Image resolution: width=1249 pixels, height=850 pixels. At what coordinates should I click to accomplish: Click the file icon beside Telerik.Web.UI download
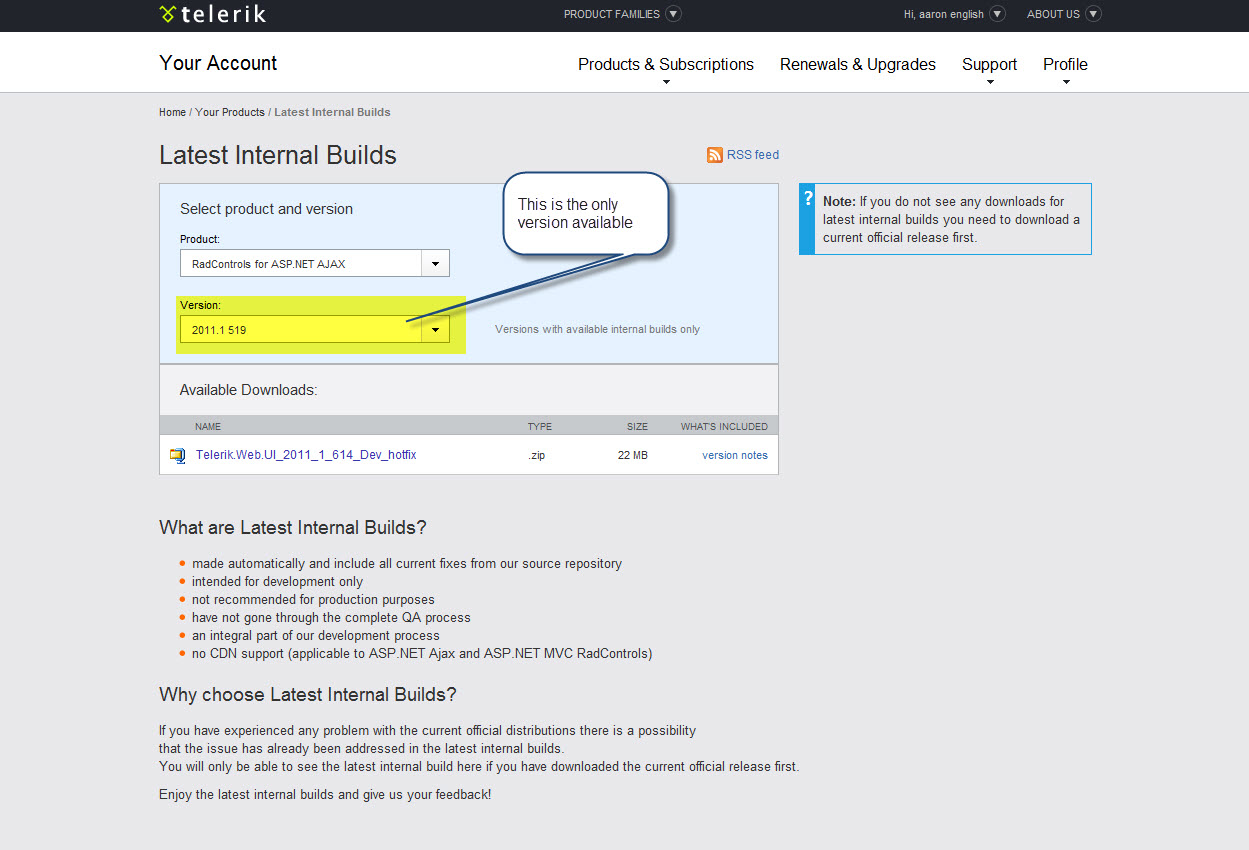[x=178, y=455]
